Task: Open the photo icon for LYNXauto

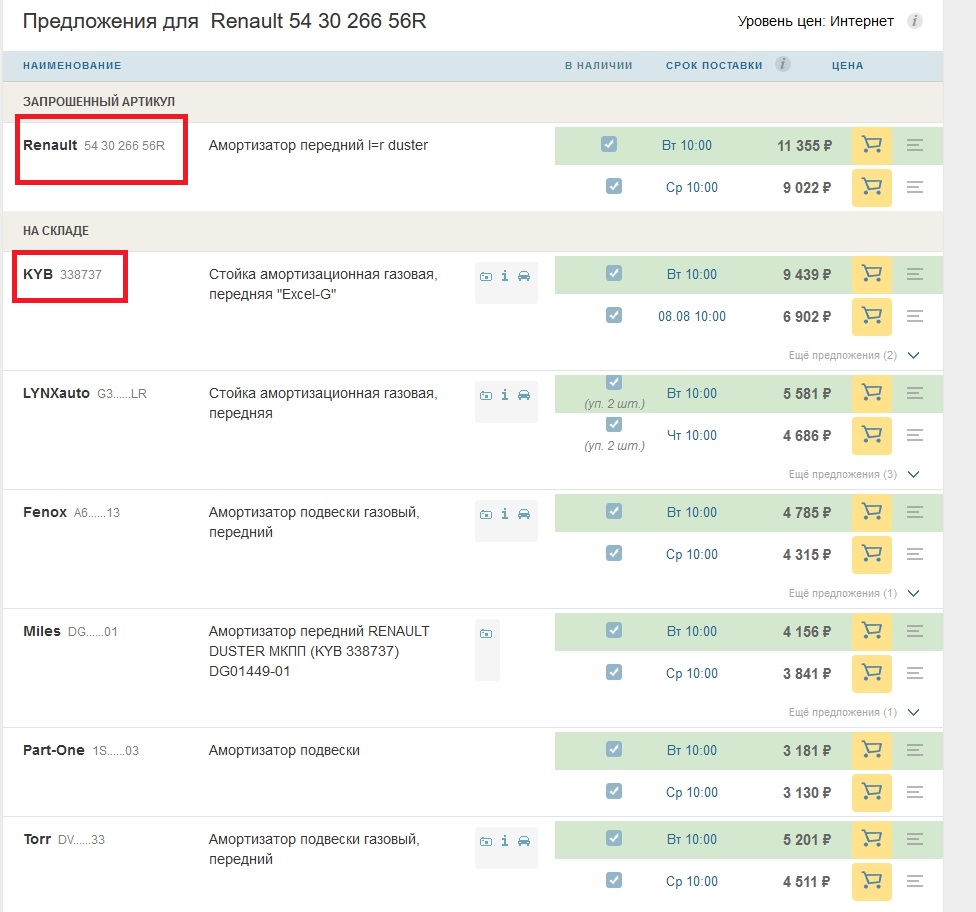Action: [x=486, y=395]
